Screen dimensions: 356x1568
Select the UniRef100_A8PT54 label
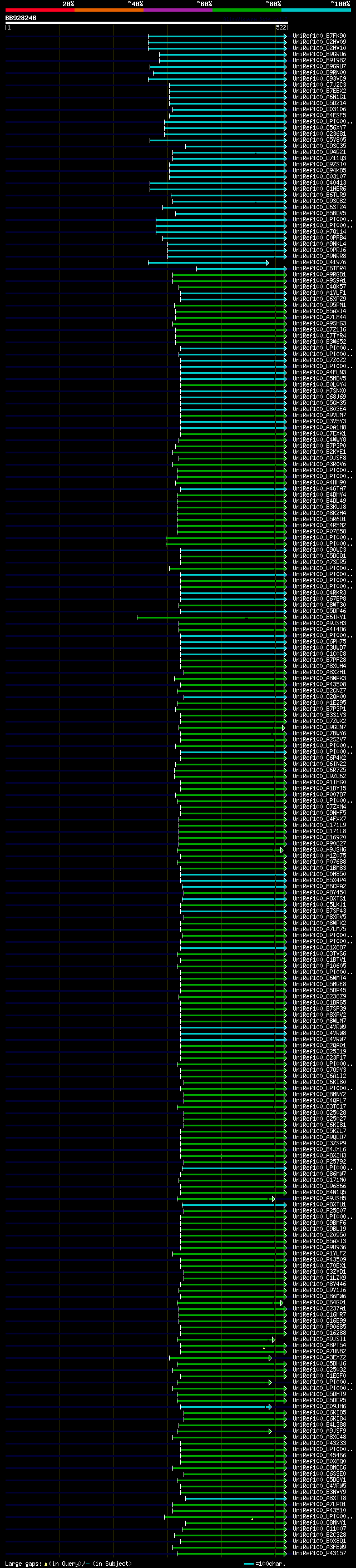click(x=319, y=1345)
